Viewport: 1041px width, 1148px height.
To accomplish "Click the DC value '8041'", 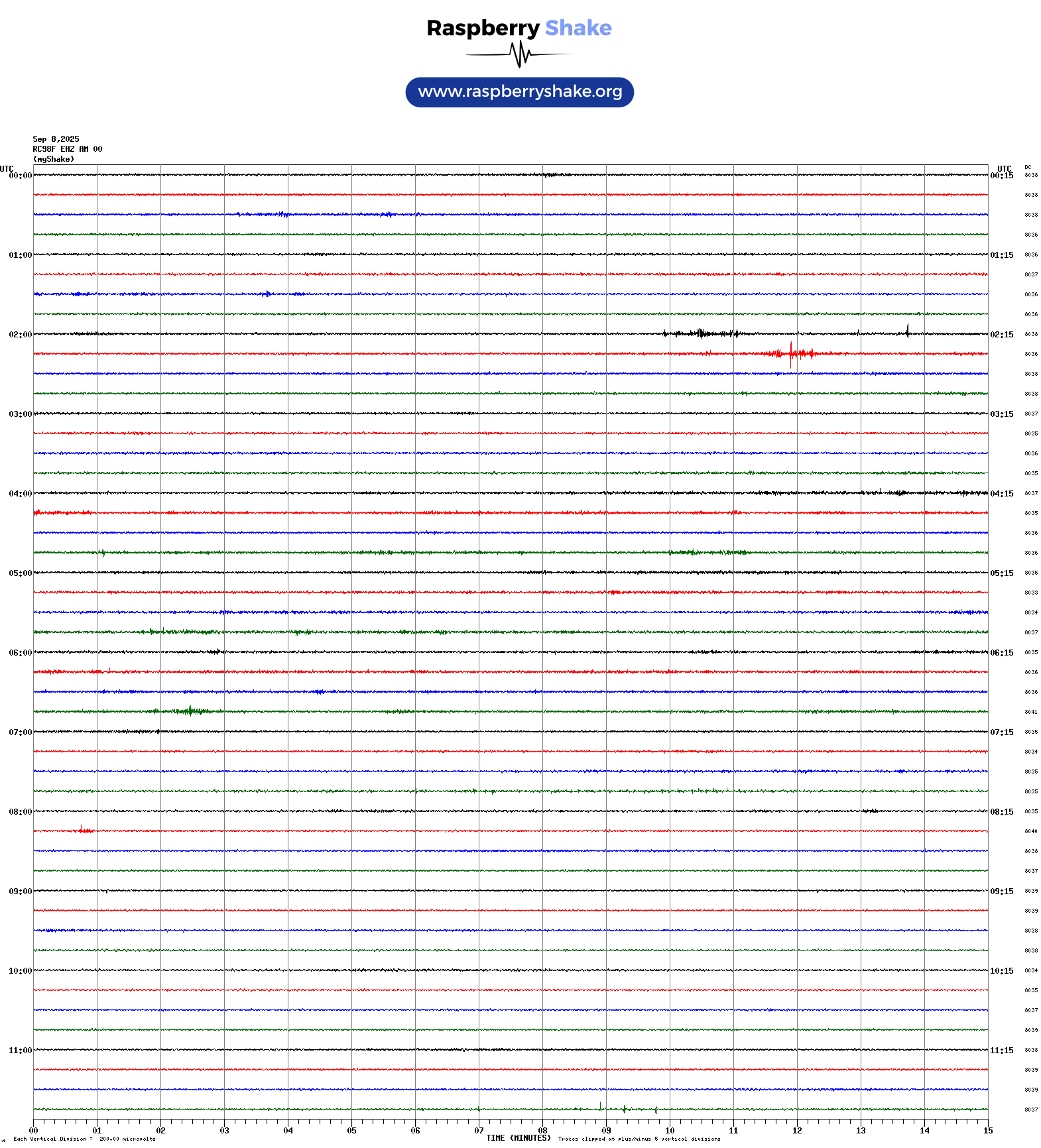I will 1031,712.
